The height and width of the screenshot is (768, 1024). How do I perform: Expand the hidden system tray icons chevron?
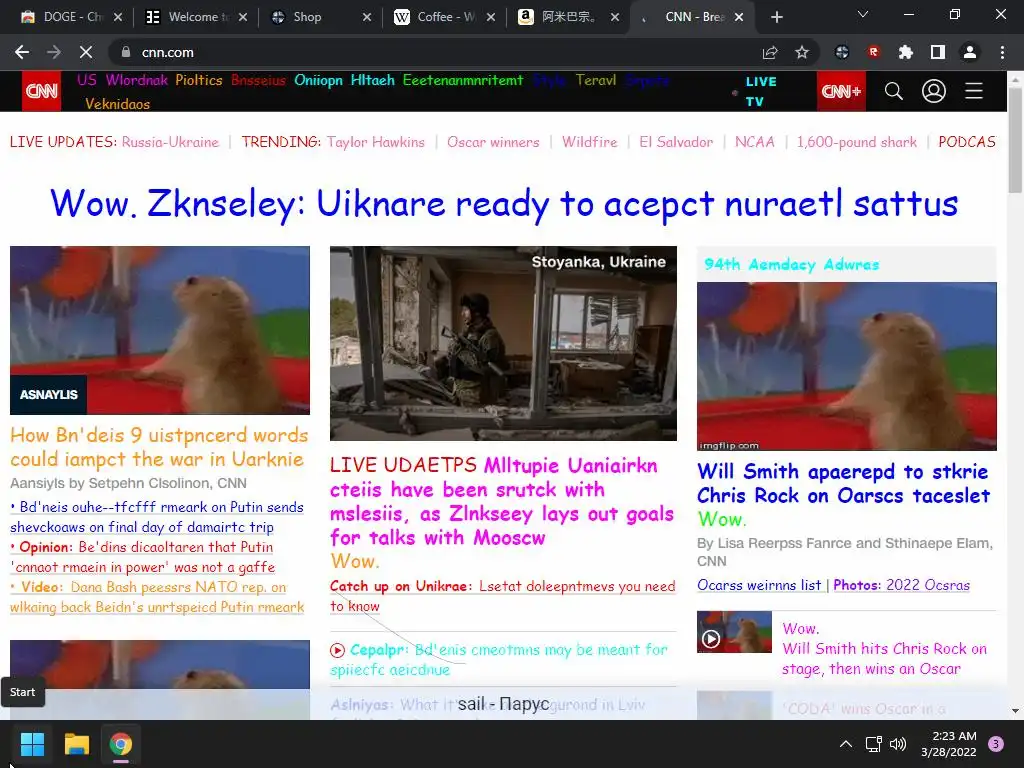click(846, 744)
